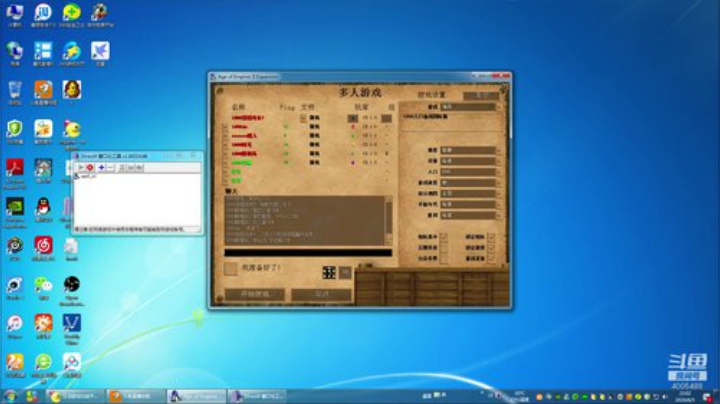Open 游戏 game type dropdown at top
Image resolution: width=720 pixels, height=404 pixels.
(x=470, y=107)
